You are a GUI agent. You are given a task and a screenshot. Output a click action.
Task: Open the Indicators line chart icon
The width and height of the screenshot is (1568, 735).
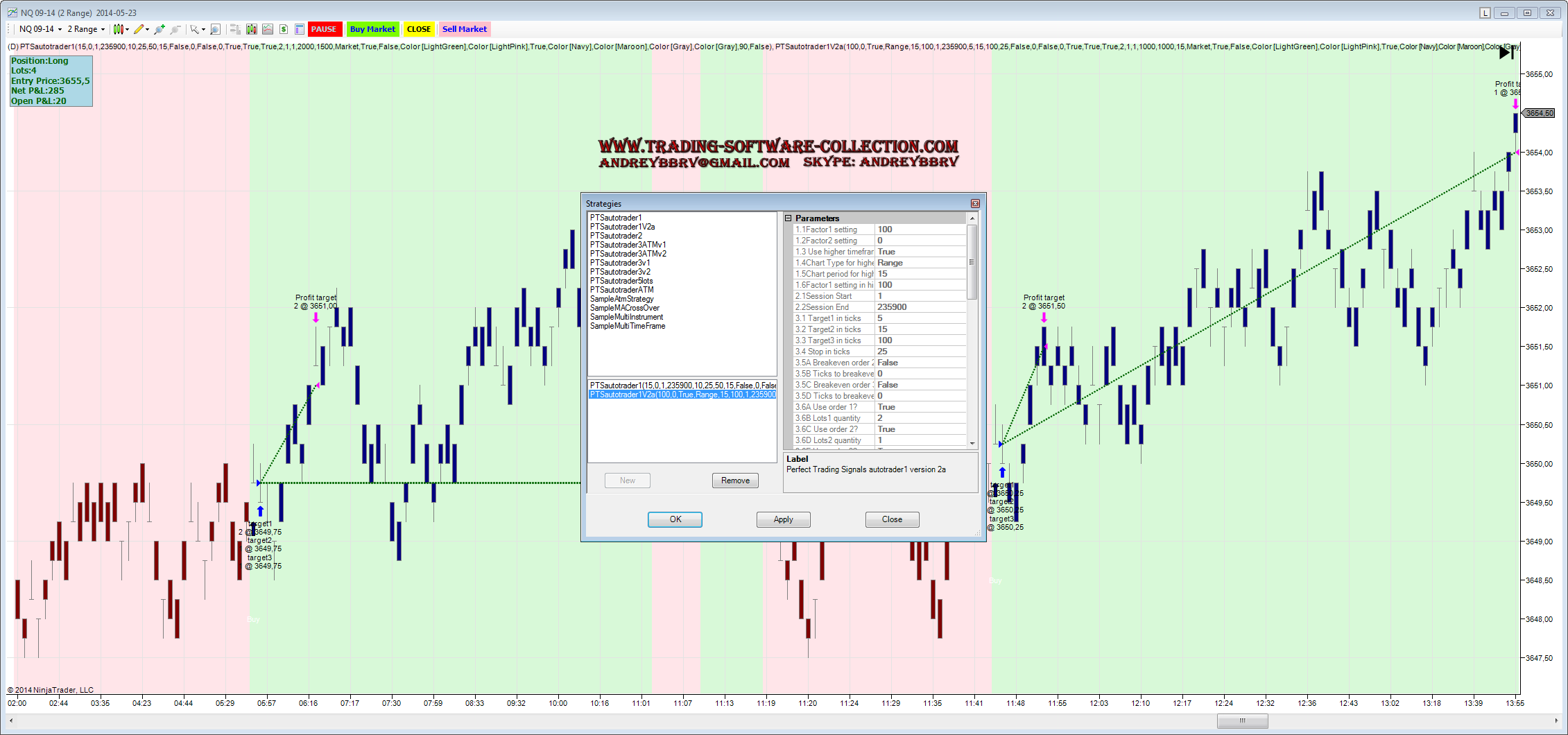268,29
